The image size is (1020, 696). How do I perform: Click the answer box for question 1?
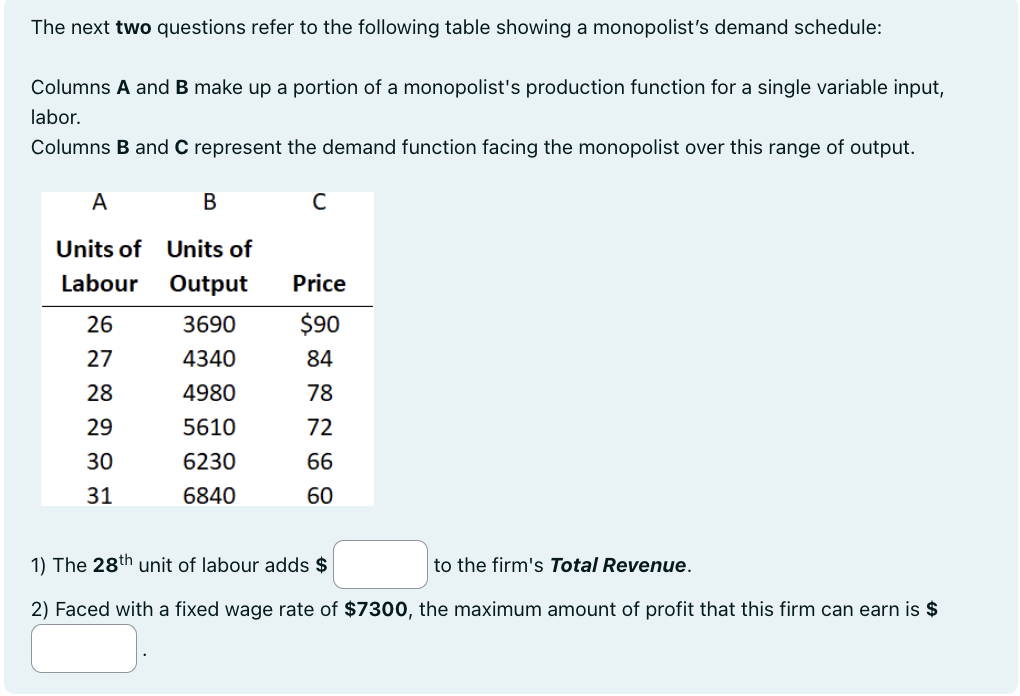pyautogui.click(x=380, y=565)
